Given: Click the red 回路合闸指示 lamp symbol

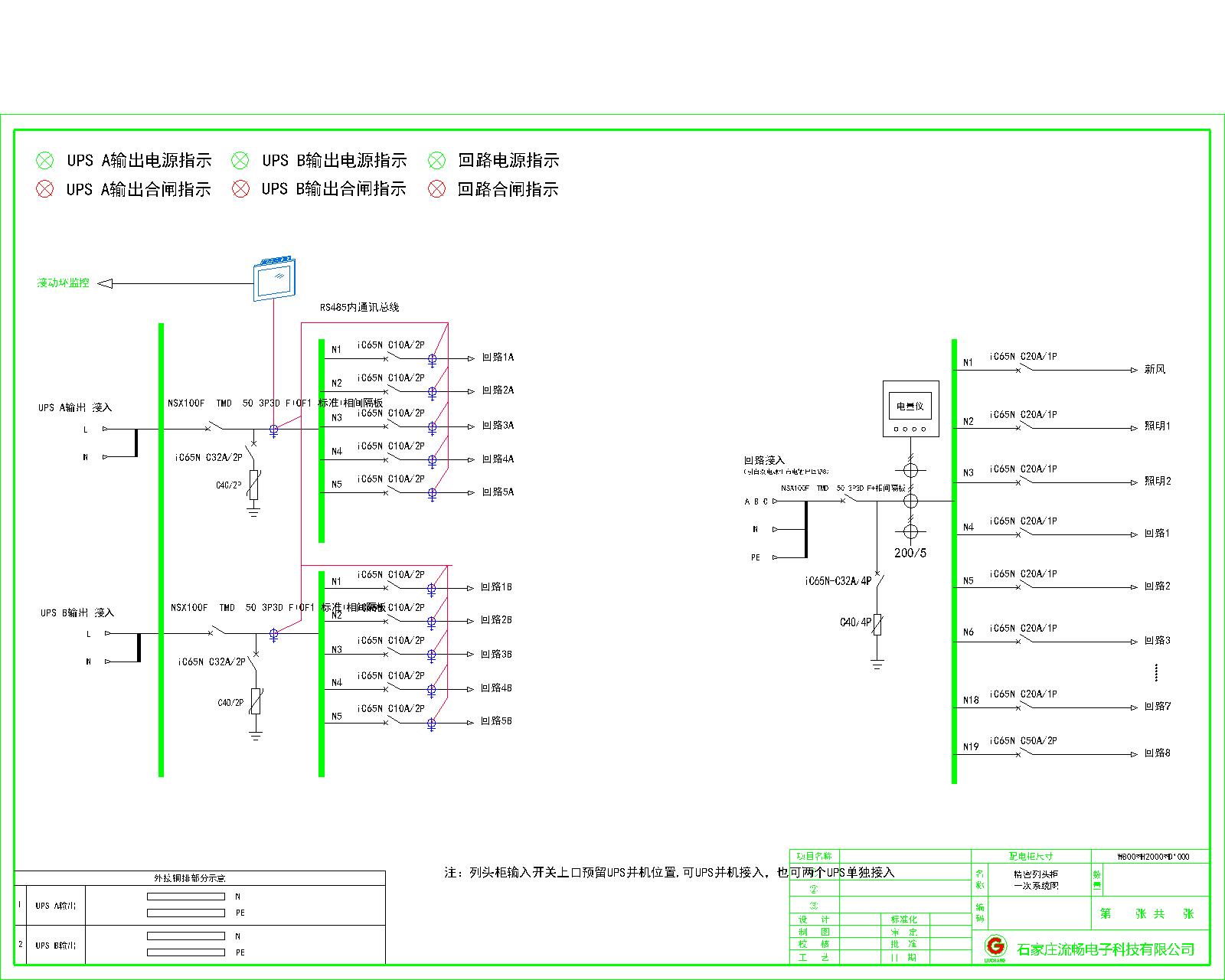Looking at the screenshot, I should tap(436, 188).
